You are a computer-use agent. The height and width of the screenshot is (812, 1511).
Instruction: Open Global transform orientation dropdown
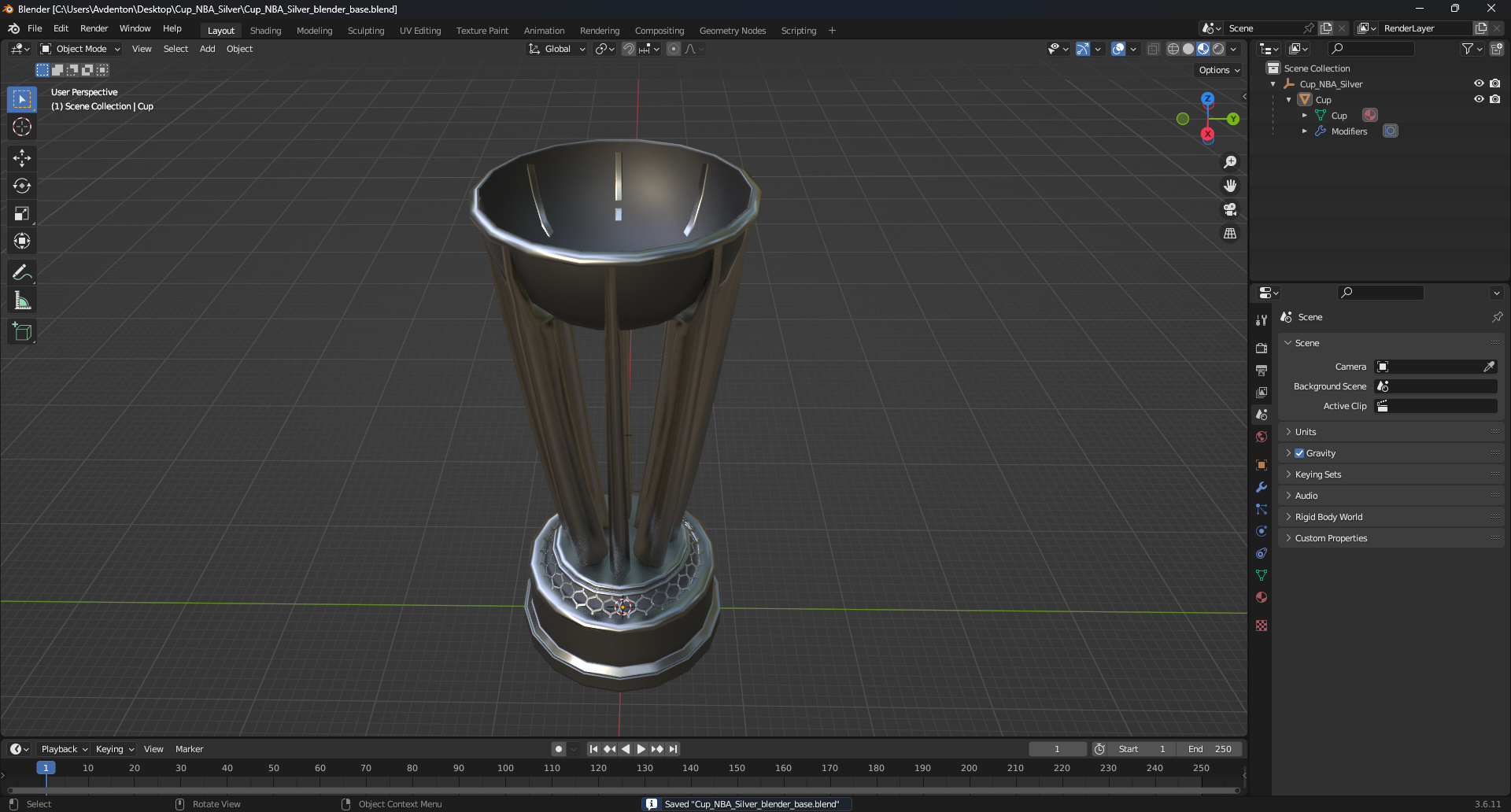[557, 49]
